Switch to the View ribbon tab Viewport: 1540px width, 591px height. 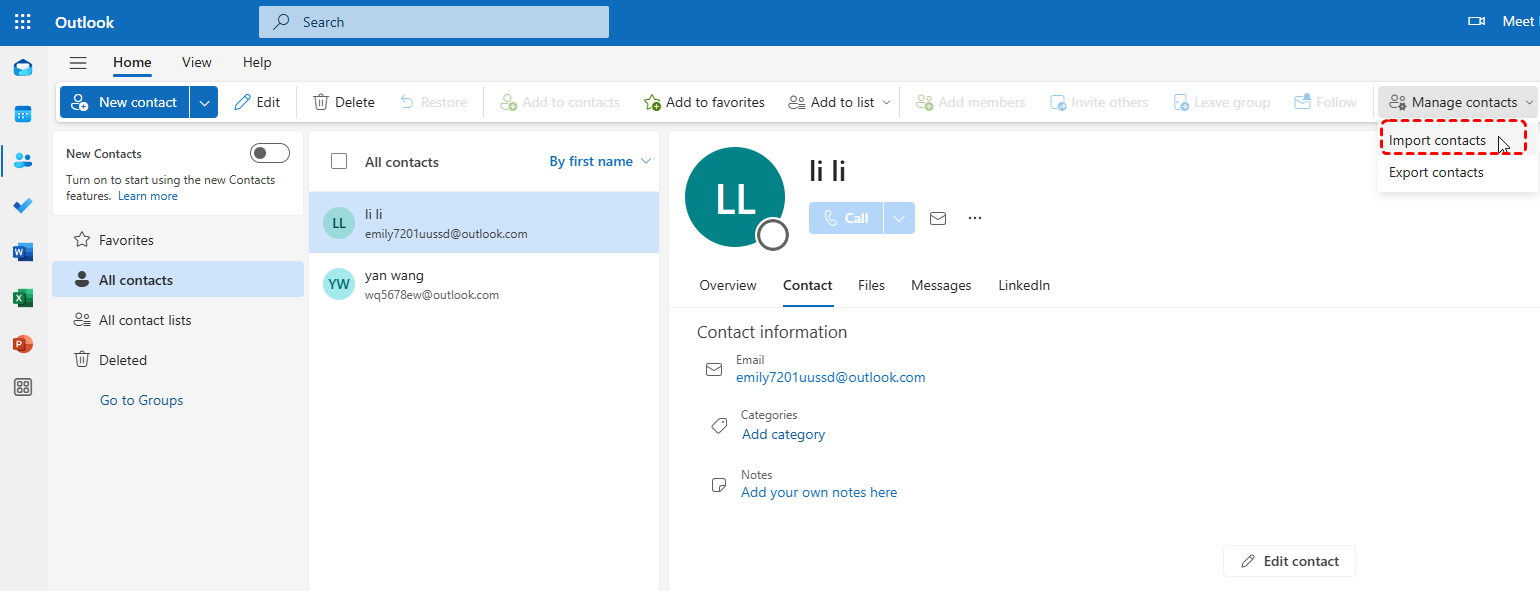click(197, 63)
